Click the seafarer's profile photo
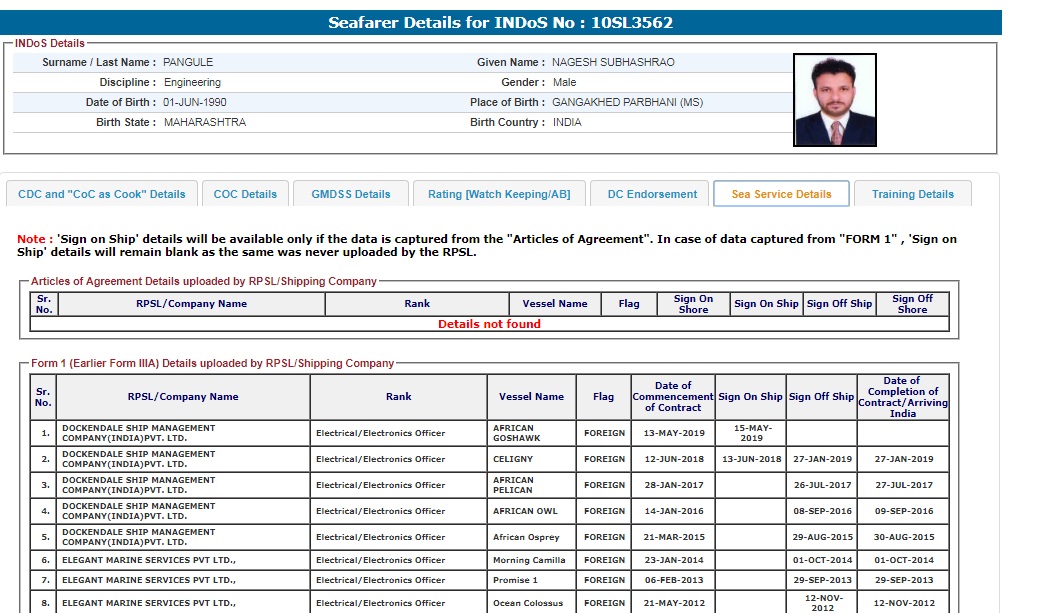Viewport: 1044px width, 613px height. coord(834,100)
